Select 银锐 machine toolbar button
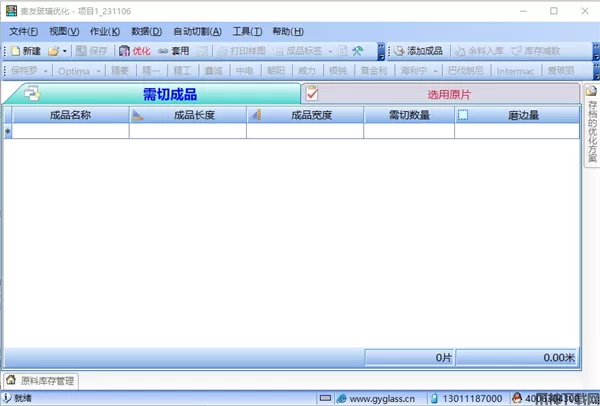Image resolution: width=600 pixels, height=406 pixels. (x=338, y=71)
